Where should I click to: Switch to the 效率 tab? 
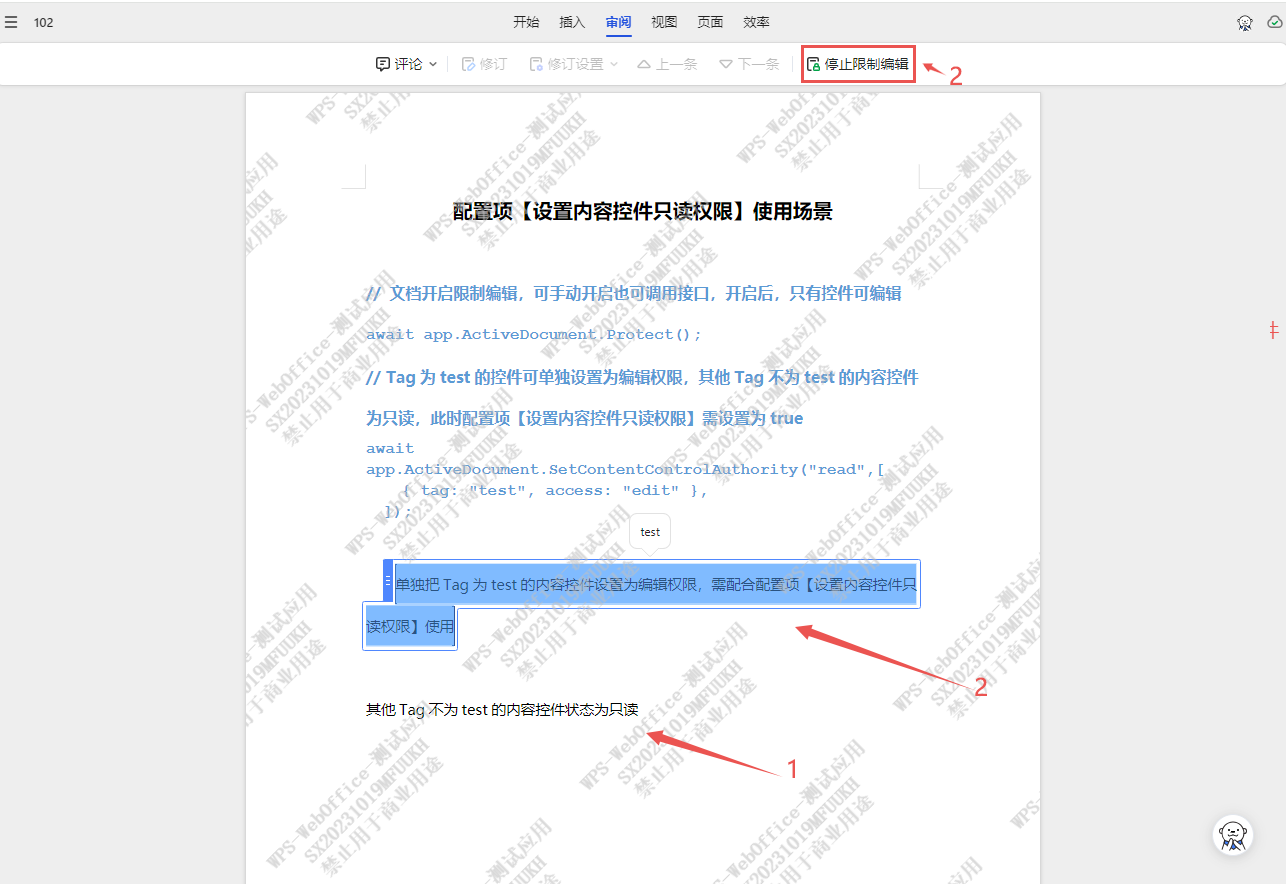pyautogui.click(x=757, y=22)
